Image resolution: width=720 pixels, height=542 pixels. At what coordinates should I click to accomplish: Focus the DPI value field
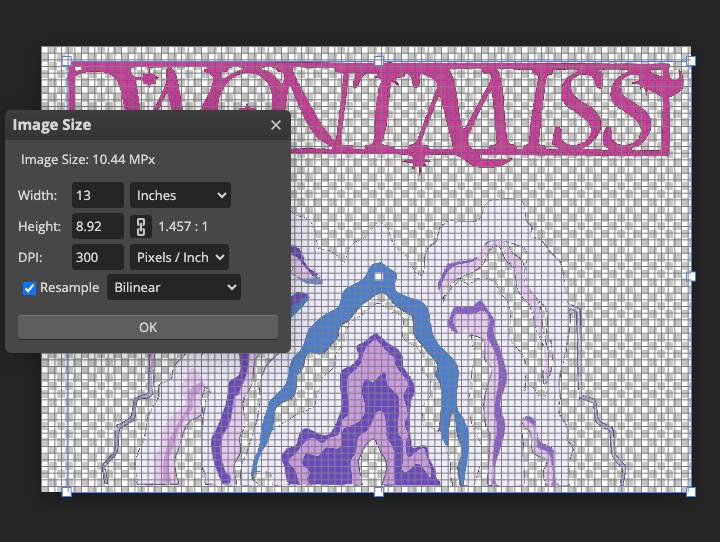97,257
